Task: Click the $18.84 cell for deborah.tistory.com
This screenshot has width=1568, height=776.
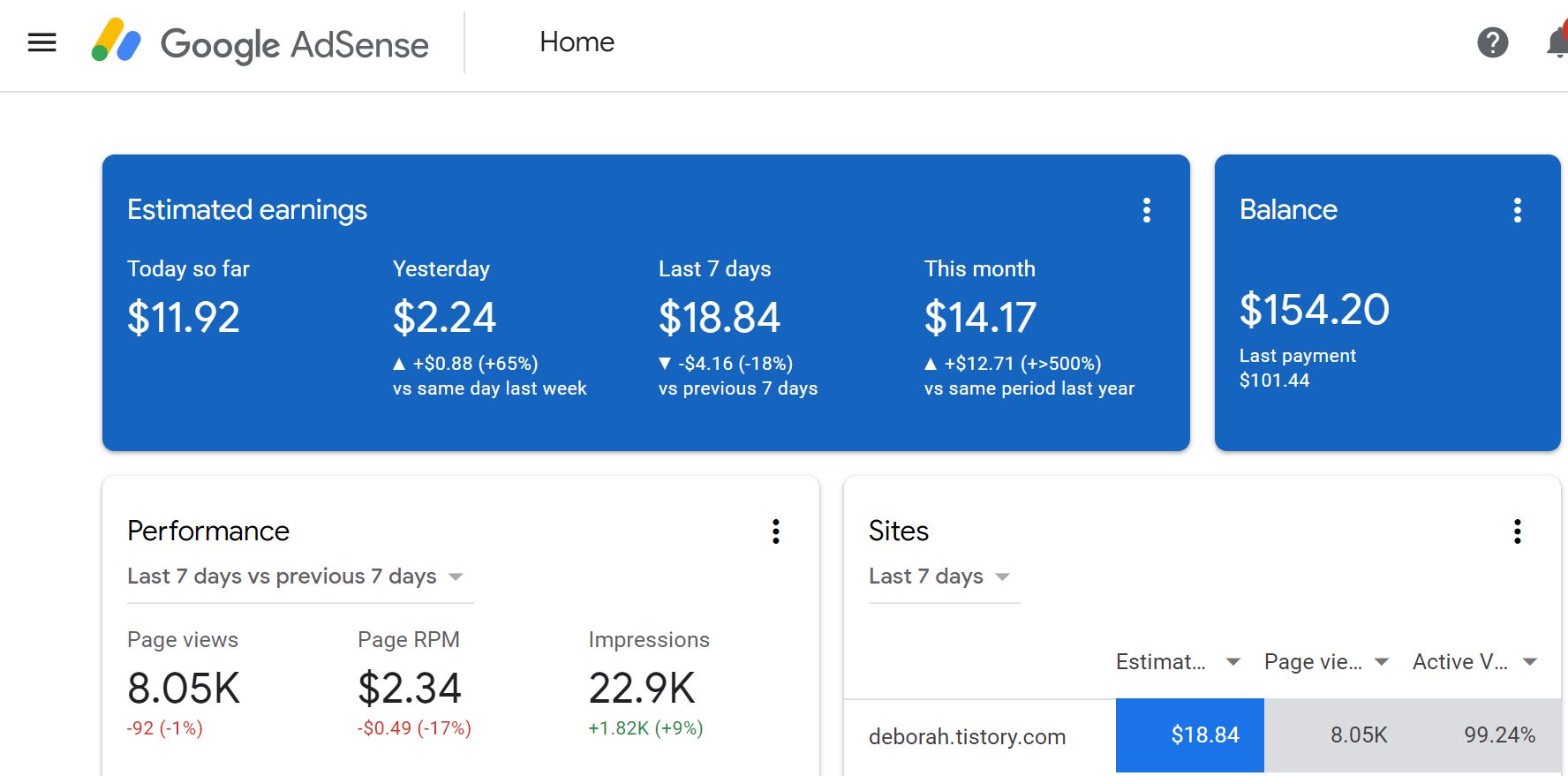Action: point(1190,735)
